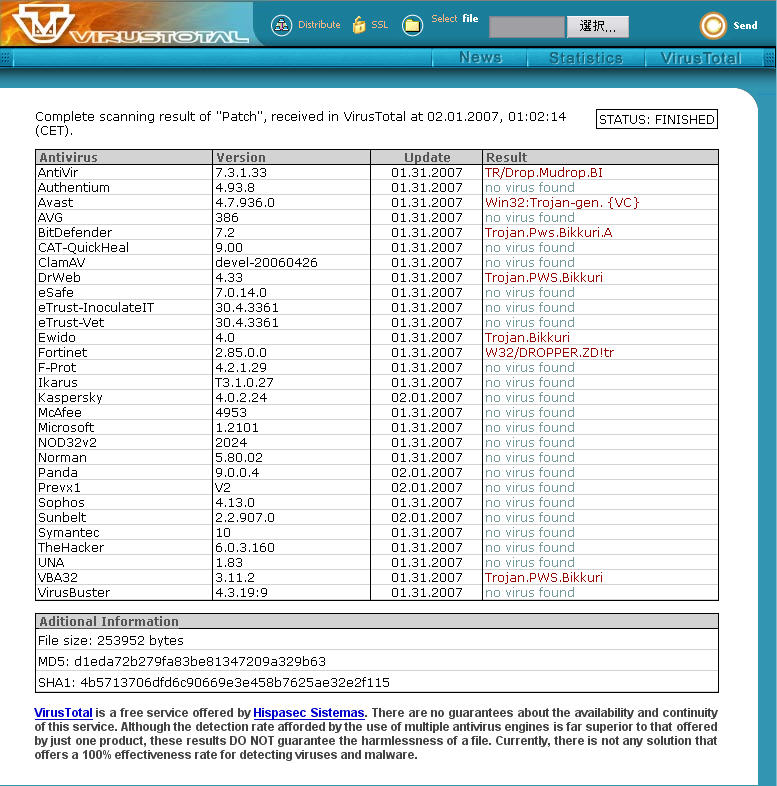Click the yellow folder select-file icon
This screenshot has width=777, height=786.
(x=412, y=25)
